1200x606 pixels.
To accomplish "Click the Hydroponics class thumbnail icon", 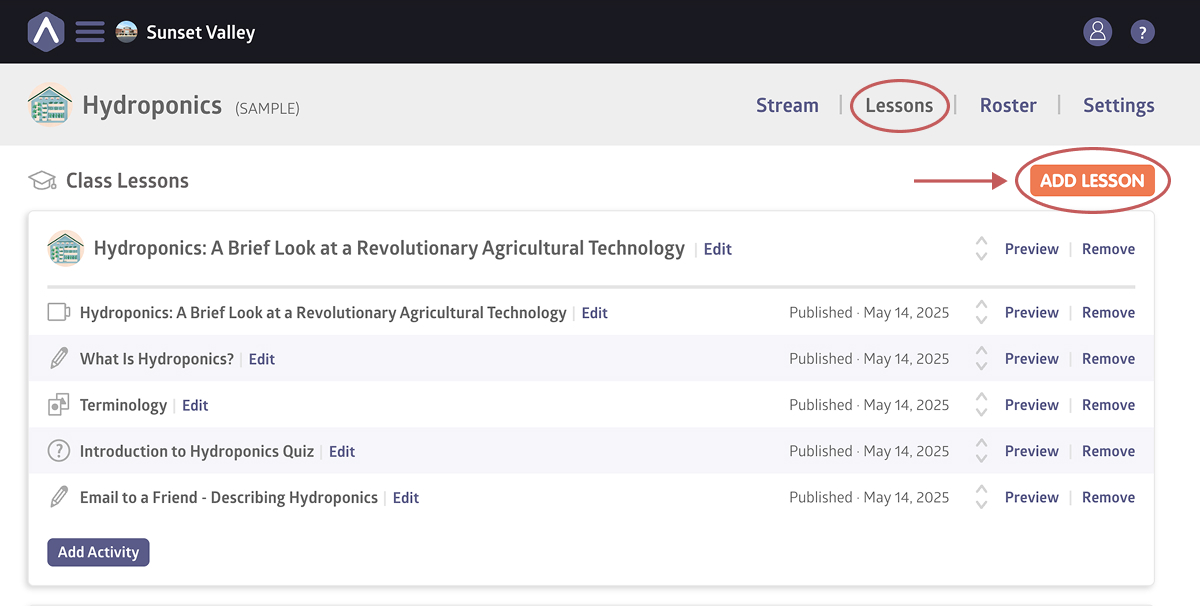I will click(50, 105).
